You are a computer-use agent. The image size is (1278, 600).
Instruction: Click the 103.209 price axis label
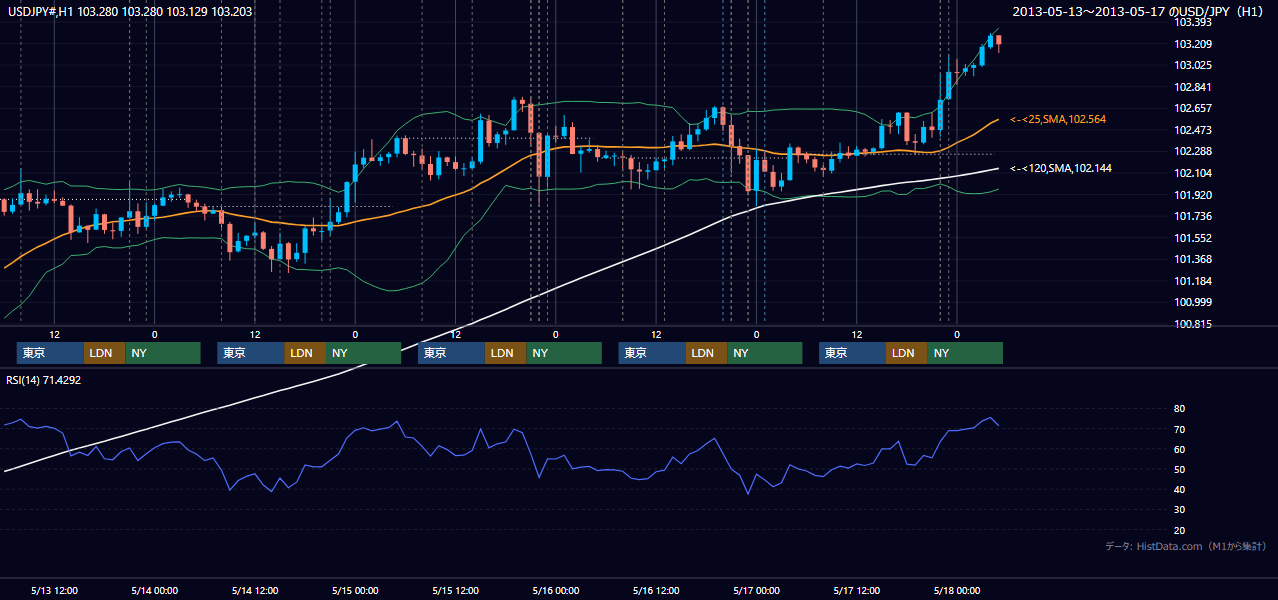tap(1193, 44)
